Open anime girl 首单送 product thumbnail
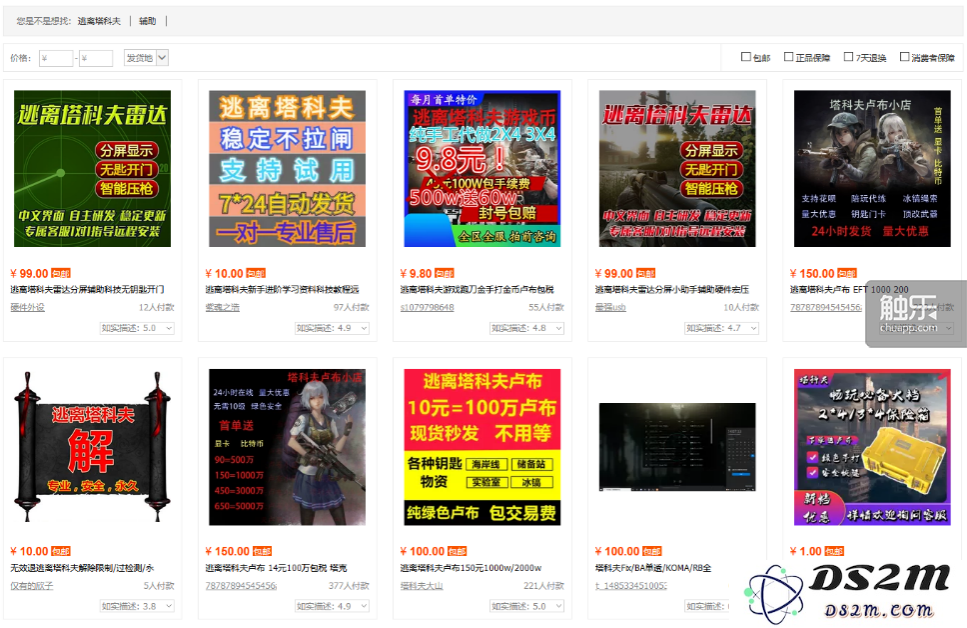The height and width of the screenshot is (628, 967). [x=287, y=447]
